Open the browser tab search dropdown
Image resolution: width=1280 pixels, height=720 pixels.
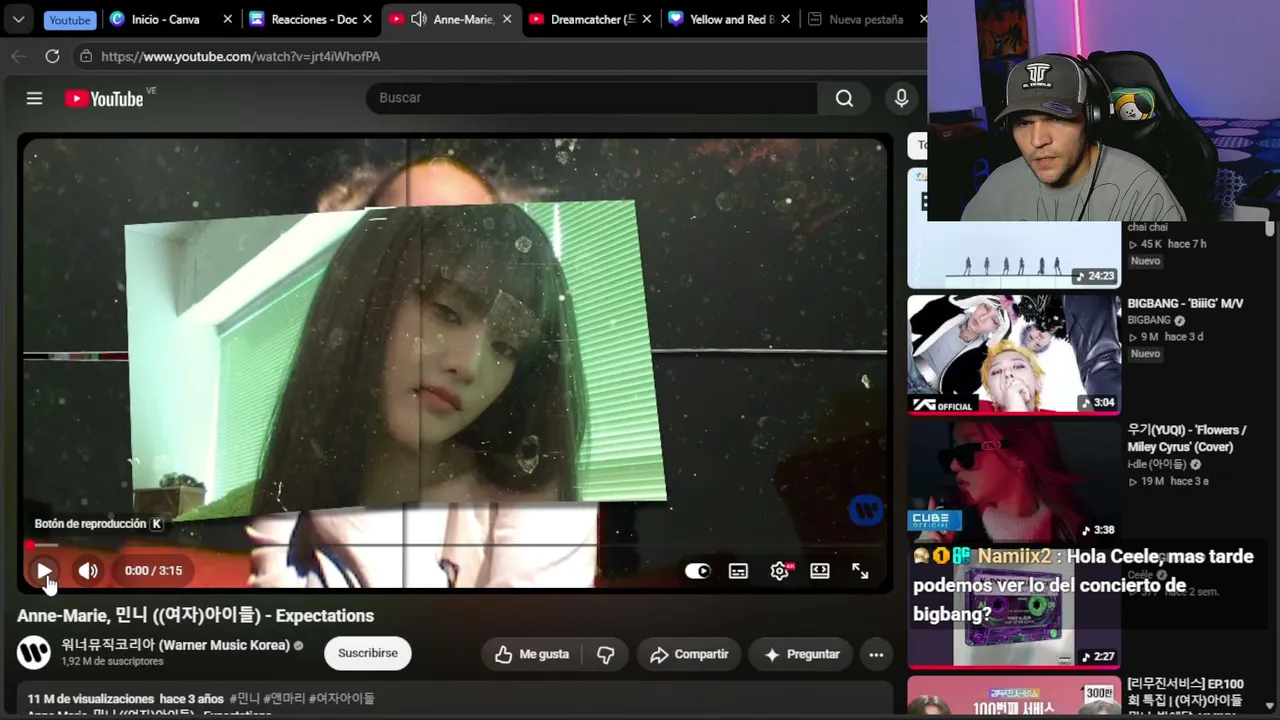18,19
